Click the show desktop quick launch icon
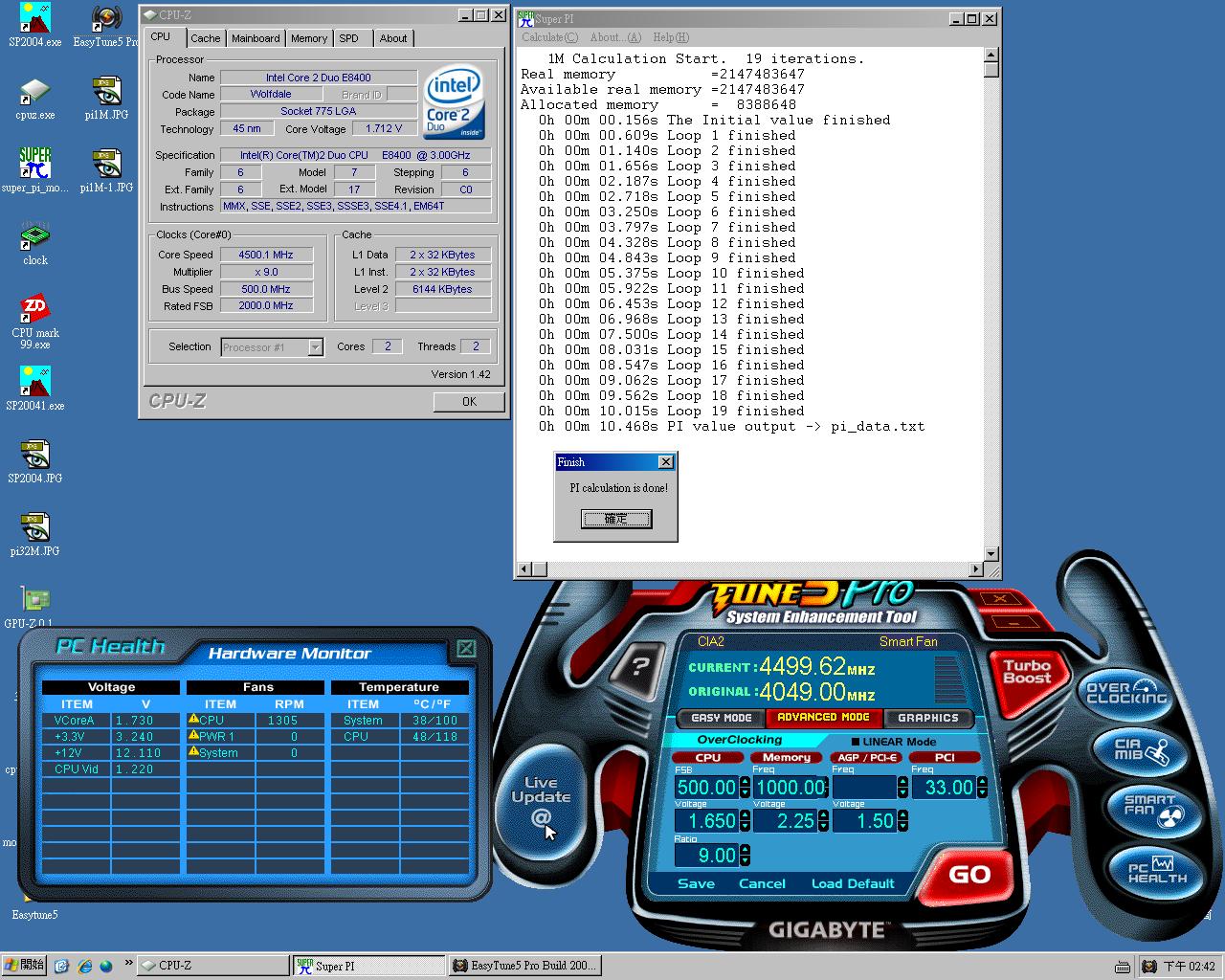 coord(62,966)
